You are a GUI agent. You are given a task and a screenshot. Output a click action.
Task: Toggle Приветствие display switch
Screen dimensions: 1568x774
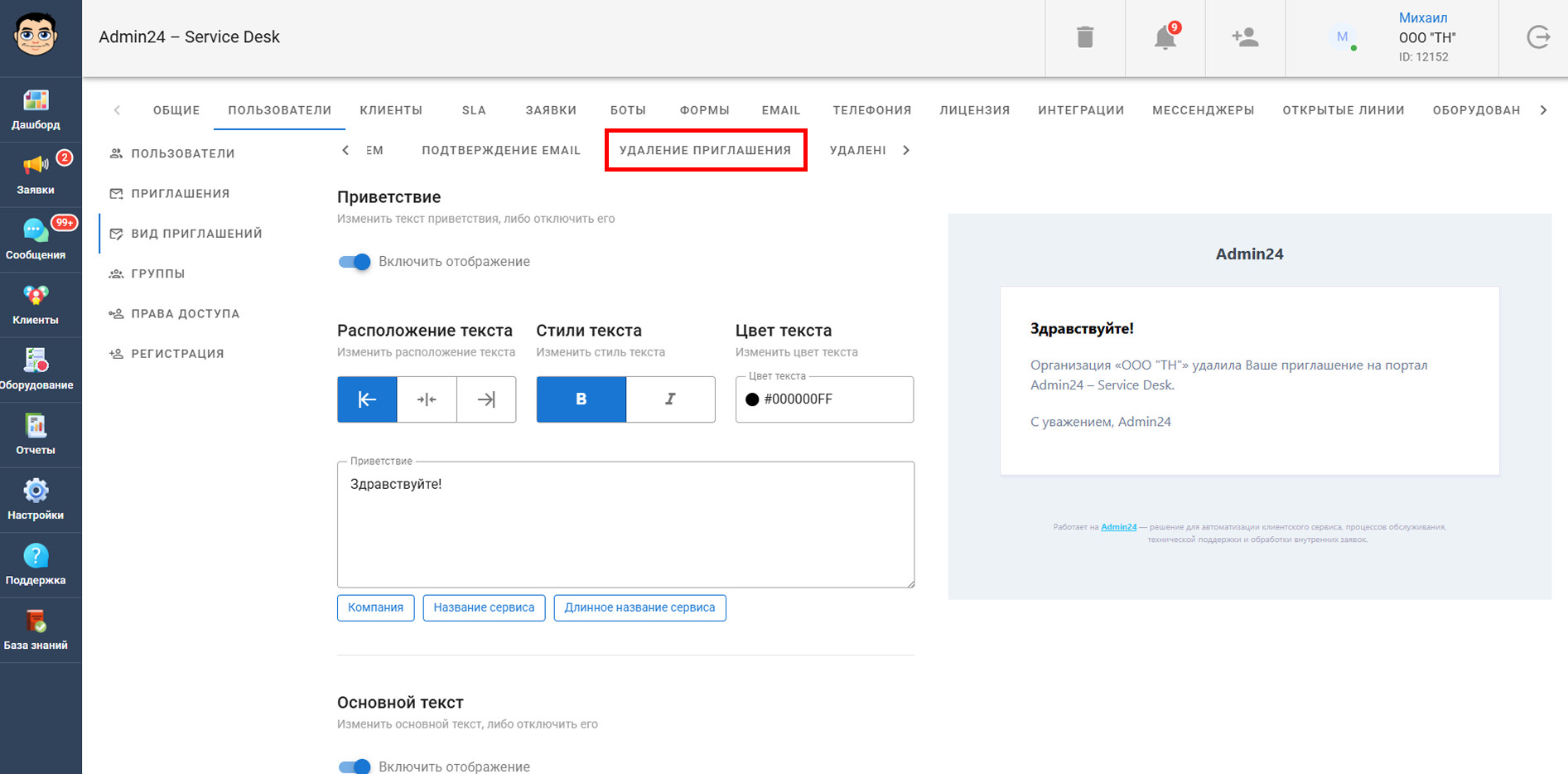355,262
